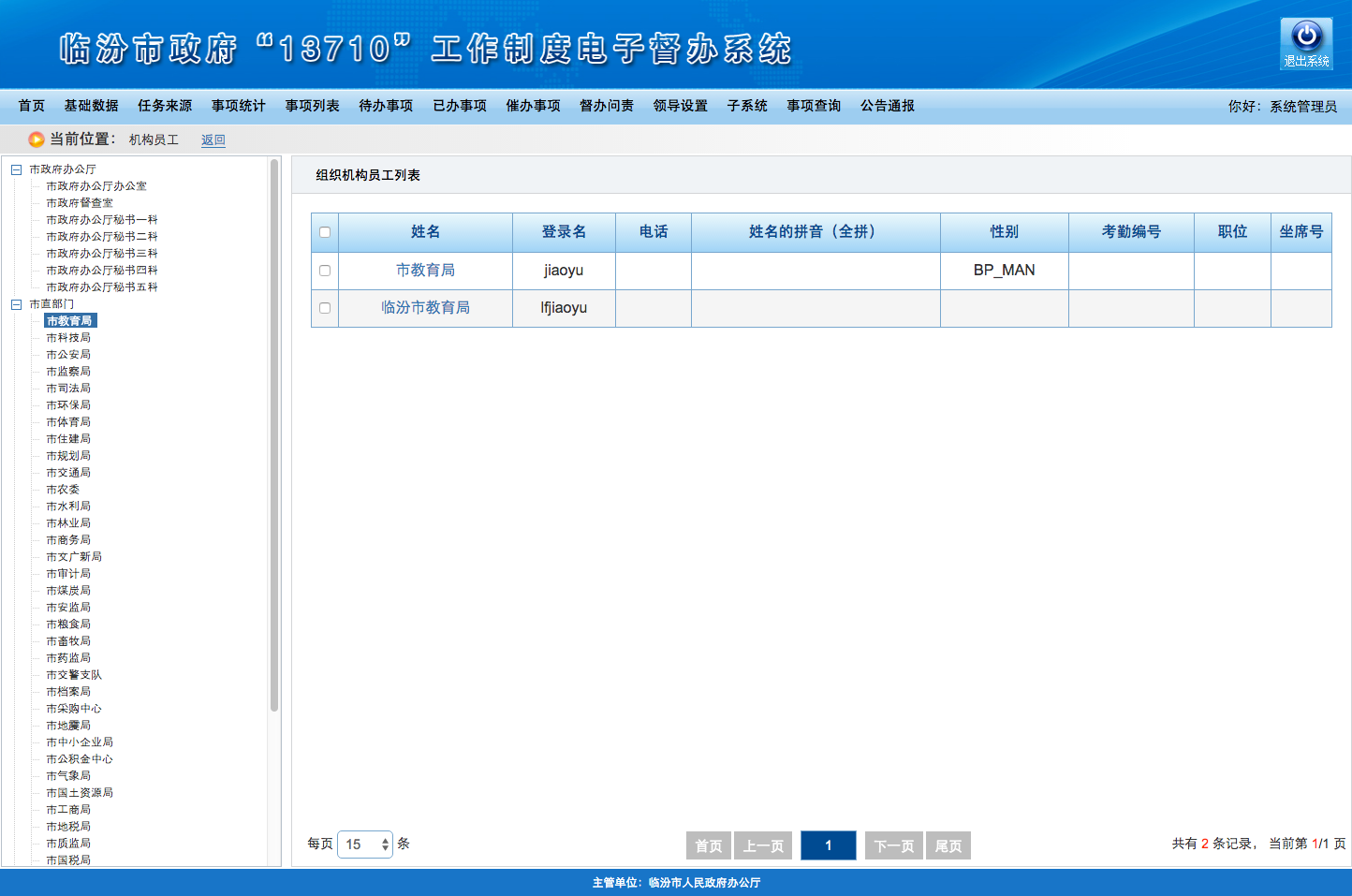Image resolution: width=1352 pixels, height=896 pixels.
Task: Check the box for 市教育局 row
Action: tap(325, 271)
